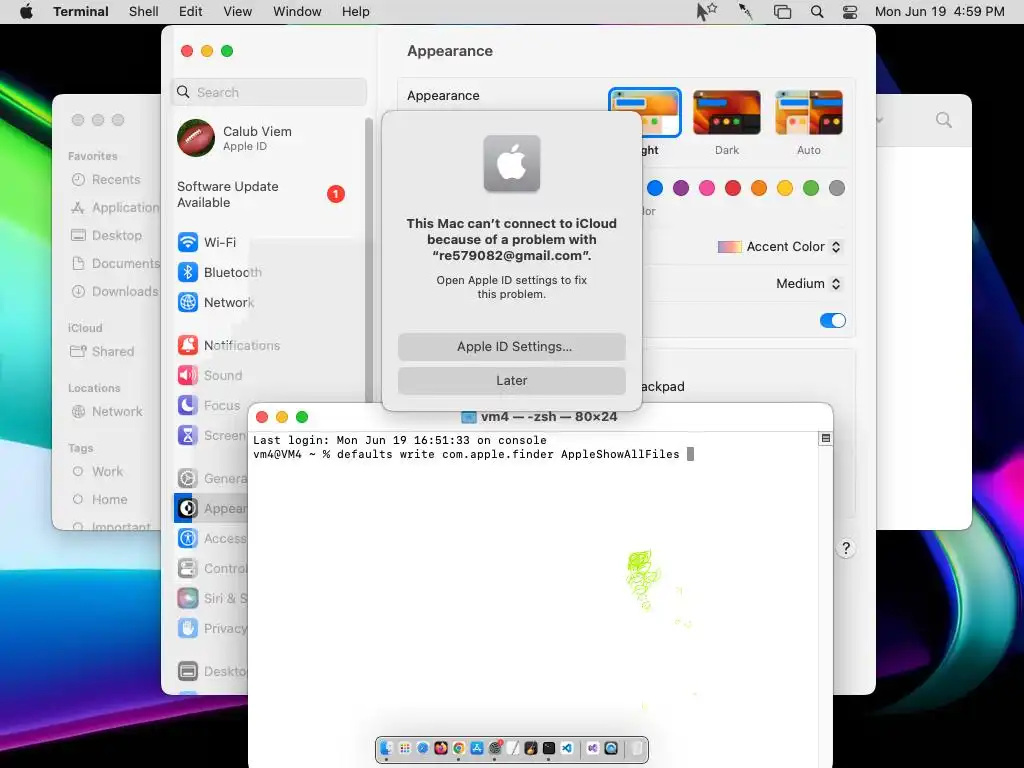Image resolution: width=1024 pixels, height=768 pixels.
Task: Open the Terminal menu in the menu bar
Action: tap(81, 12)
